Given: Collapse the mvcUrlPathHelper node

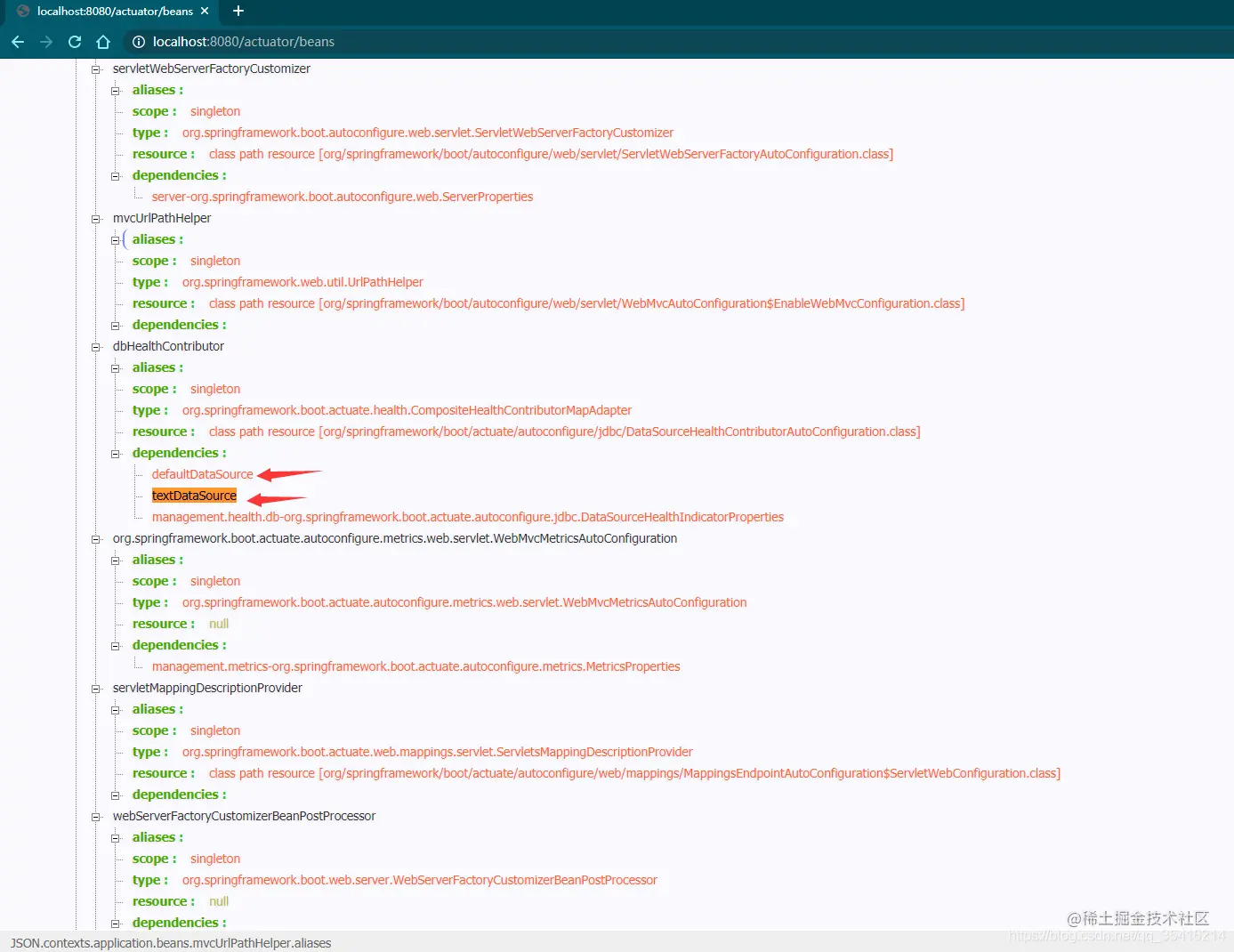Looking at the screenshot, I should tap(96, 219).
